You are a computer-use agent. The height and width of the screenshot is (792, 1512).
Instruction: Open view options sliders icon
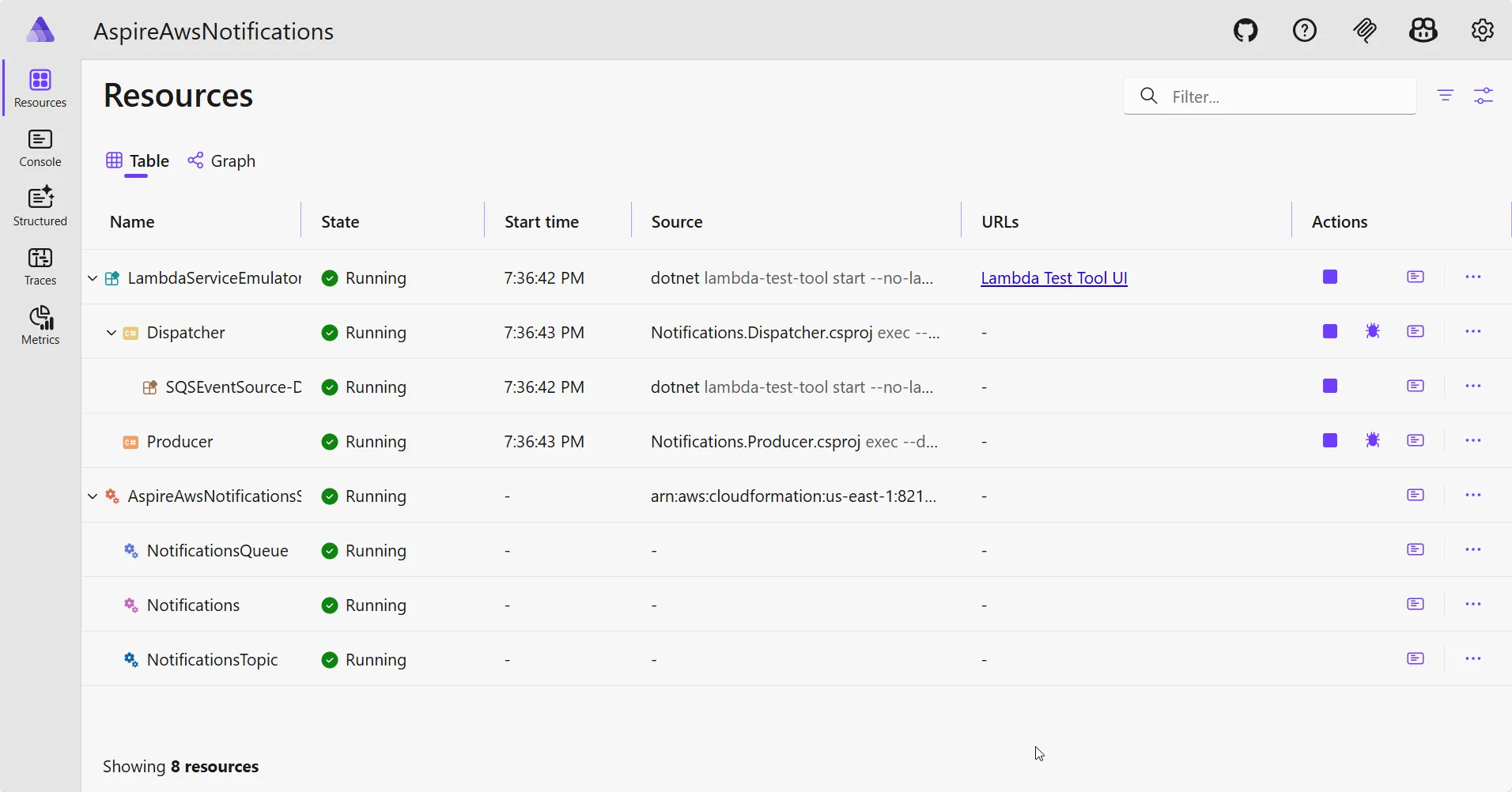tap(1483, 96)
